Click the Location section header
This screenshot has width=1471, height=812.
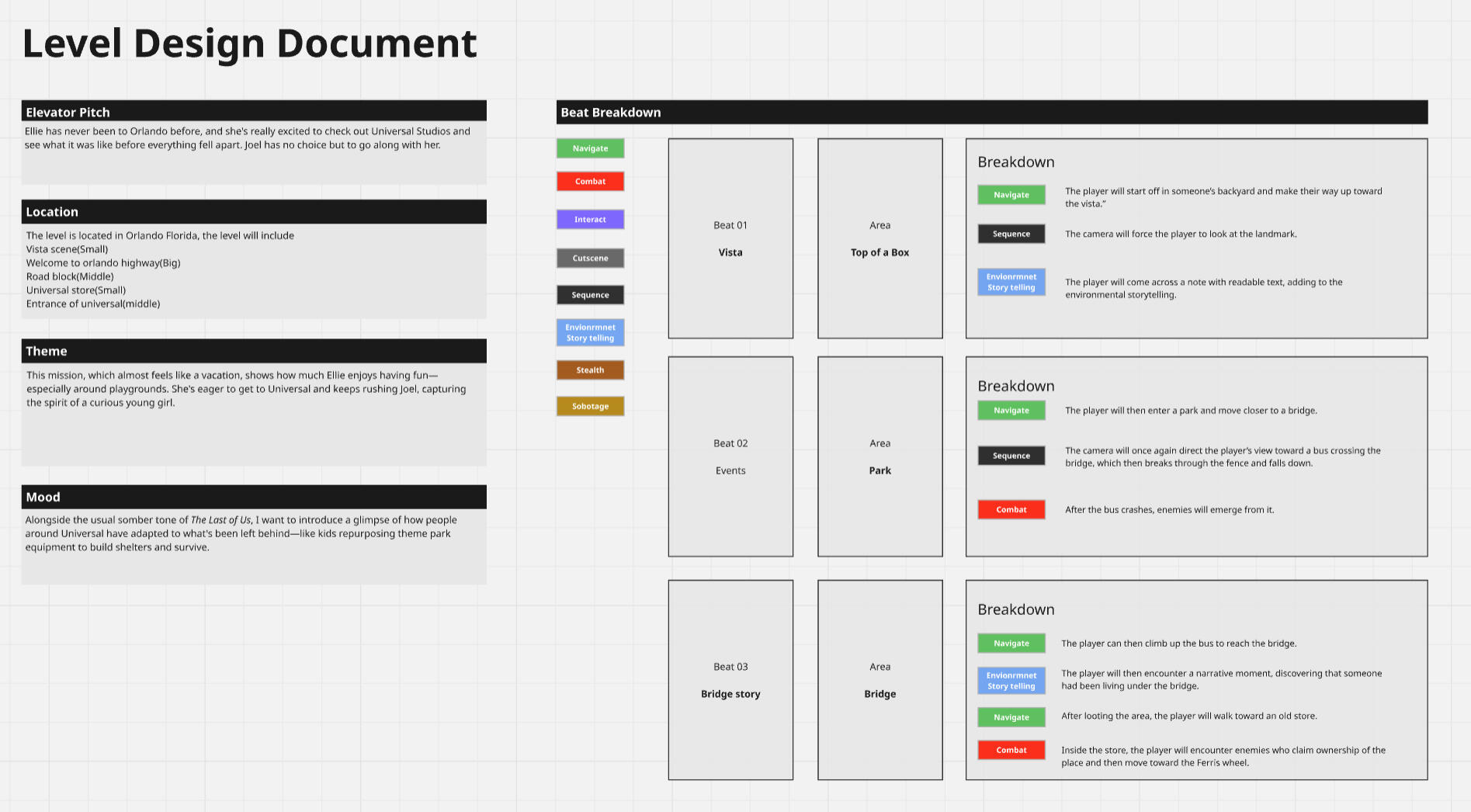[254, 212]
